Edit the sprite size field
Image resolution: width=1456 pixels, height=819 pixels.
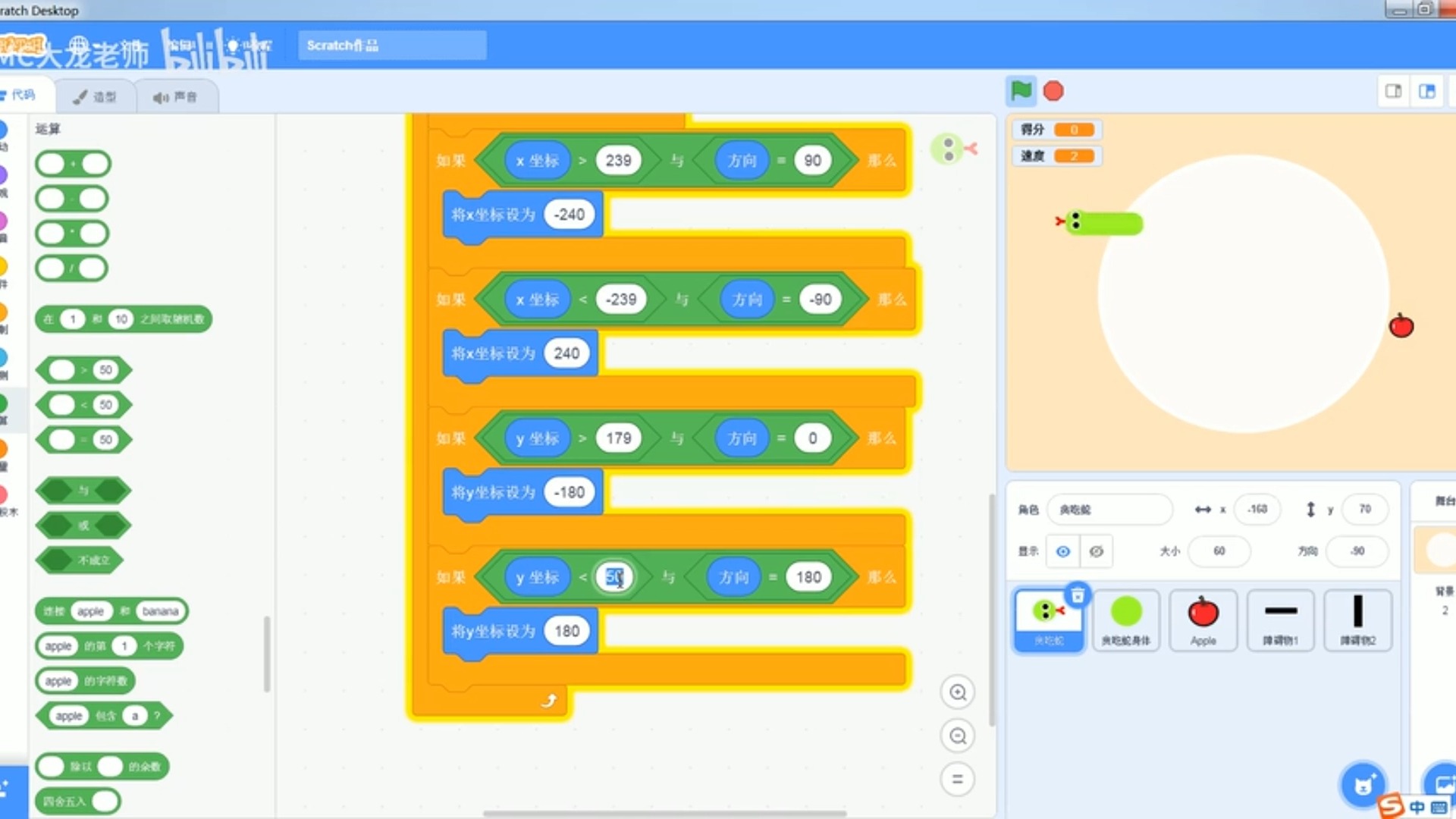coord(1219,551)
